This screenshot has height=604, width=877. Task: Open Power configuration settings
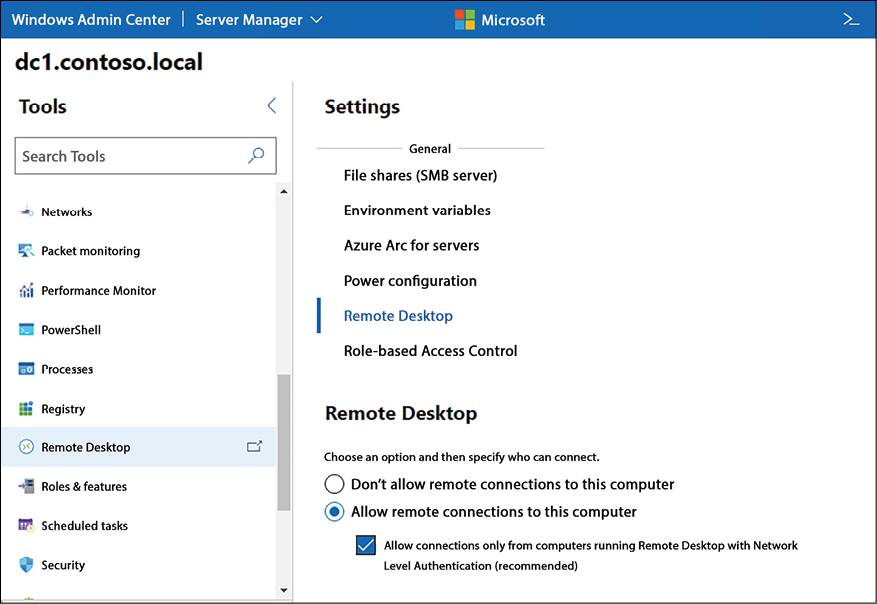coord(411,281)
